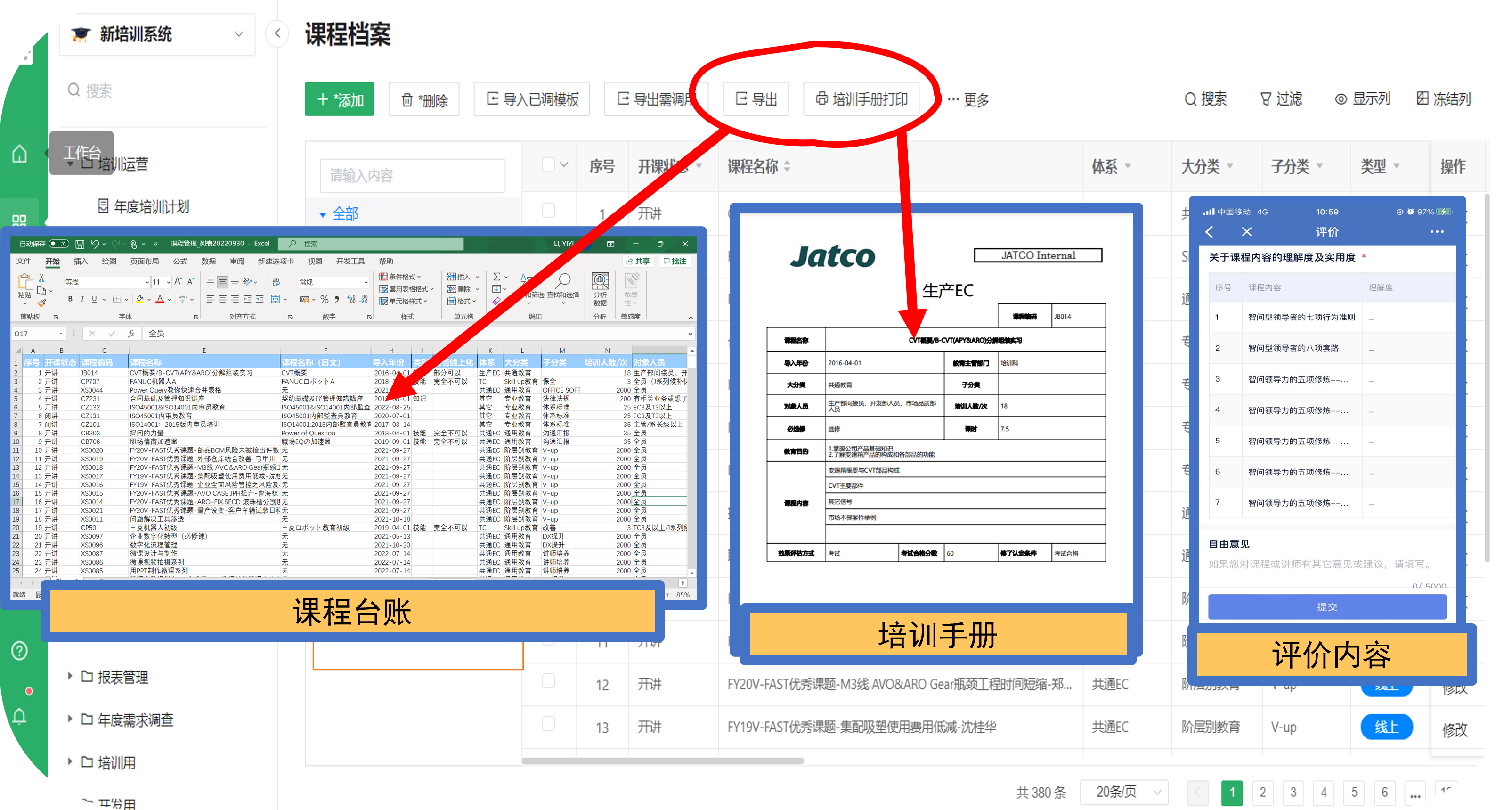This screenshot has width=1512, height=810.
Task: Click the 培训手册打印 button
Action: click(x=861, y=99)
